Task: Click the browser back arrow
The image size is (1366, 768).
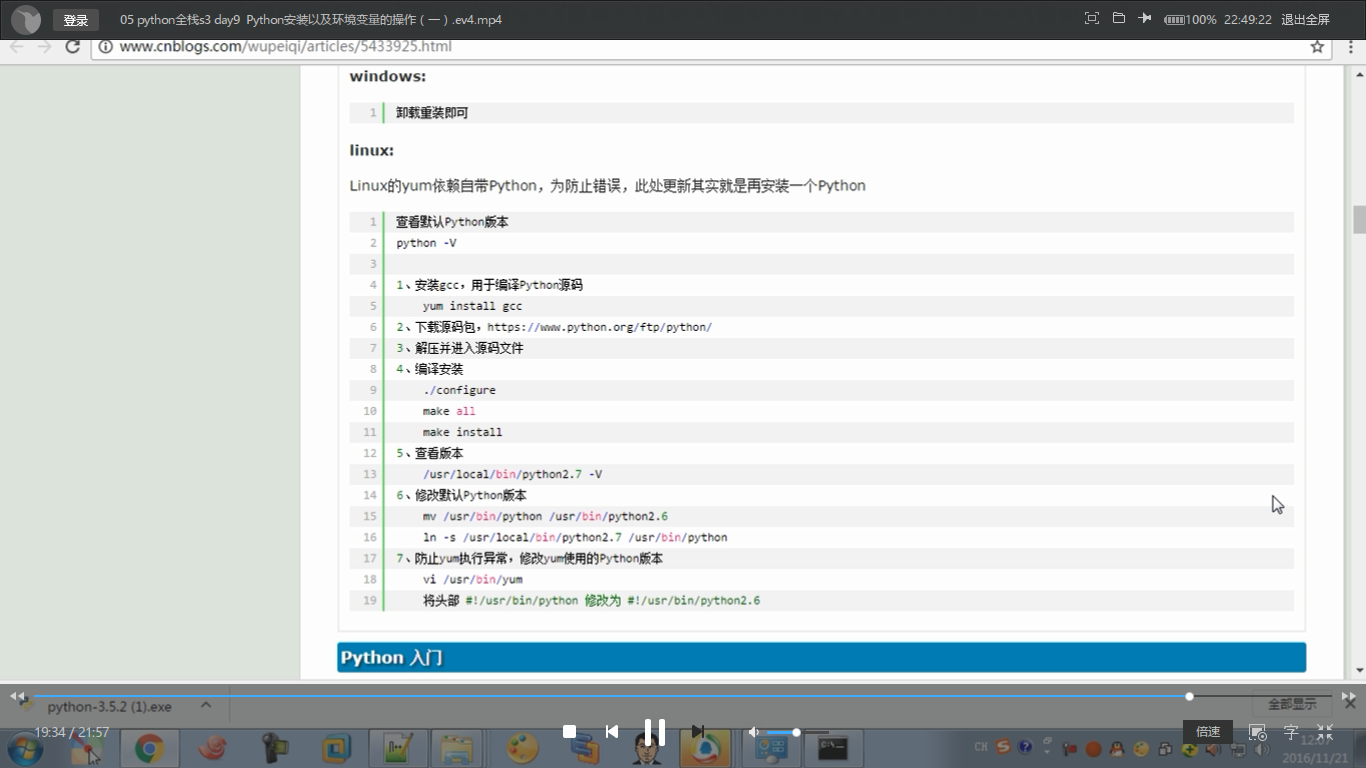Action: (x=17, y=47)
